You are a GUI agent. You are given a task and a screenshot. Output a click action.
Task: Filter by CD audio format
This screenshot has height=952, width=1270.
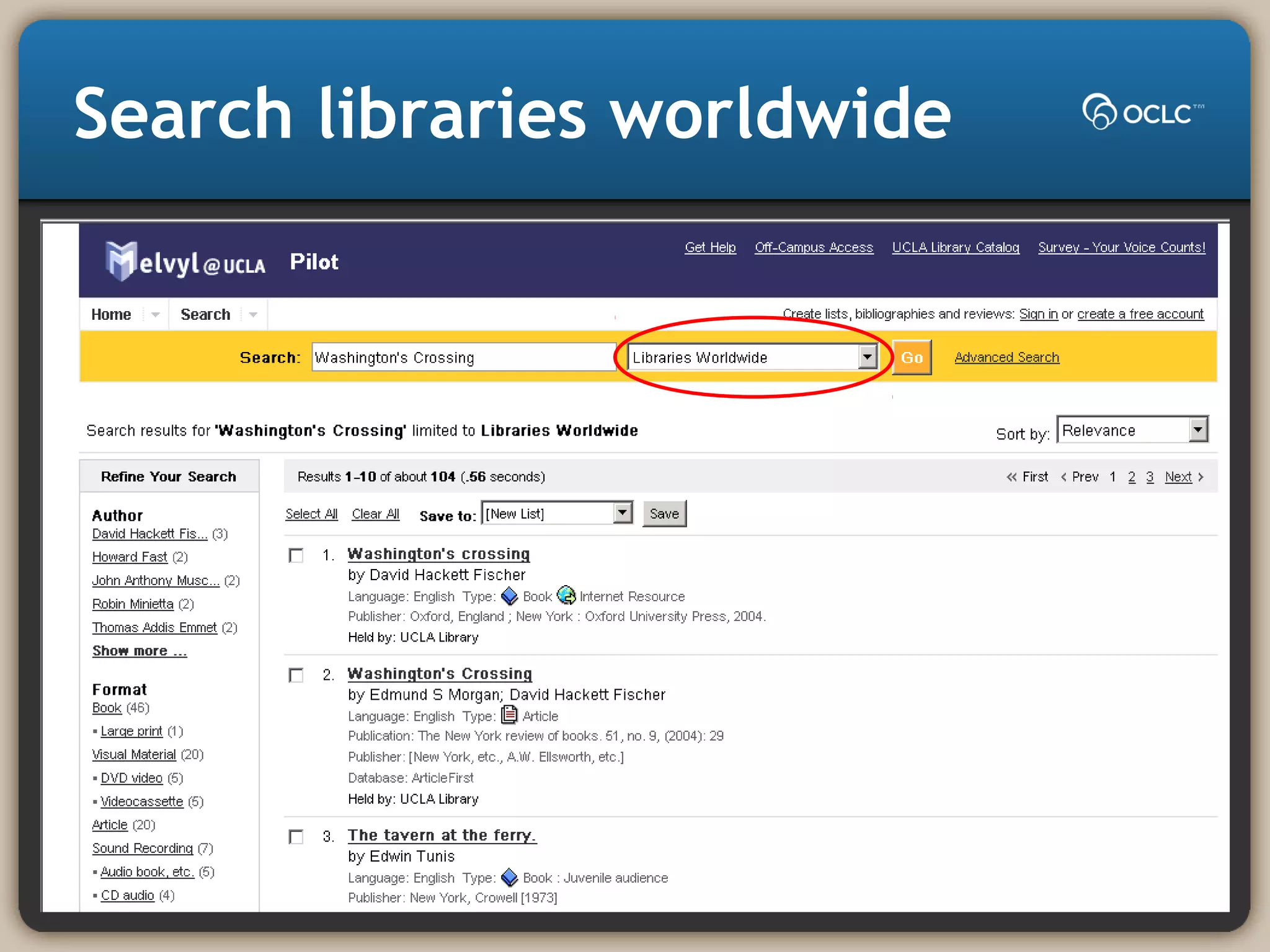pyautogui.click(x=127, y=895)
